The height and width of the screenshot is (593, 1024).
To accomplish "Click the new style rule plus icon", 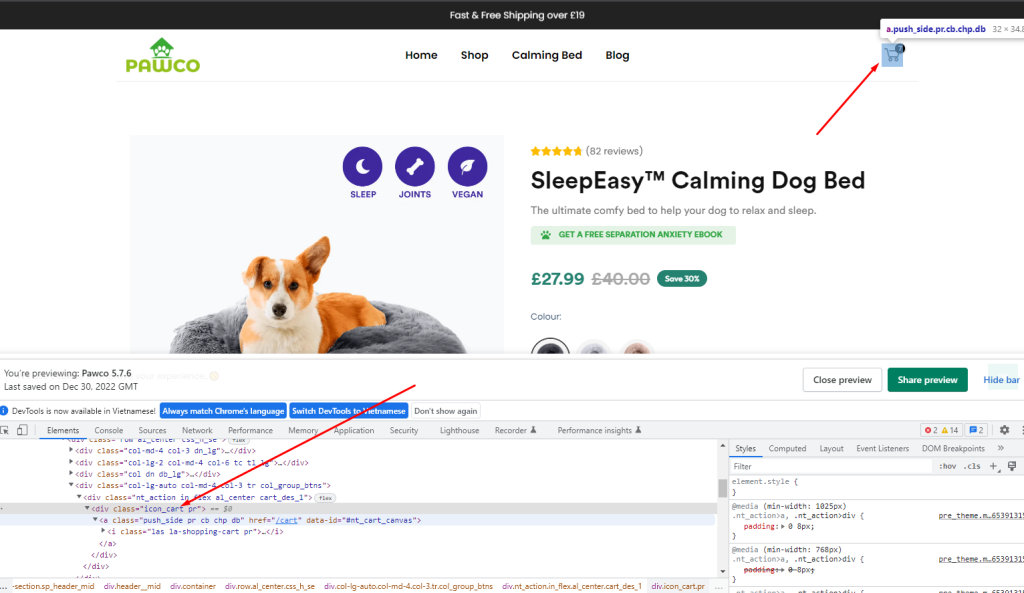I will coord(993,466).
